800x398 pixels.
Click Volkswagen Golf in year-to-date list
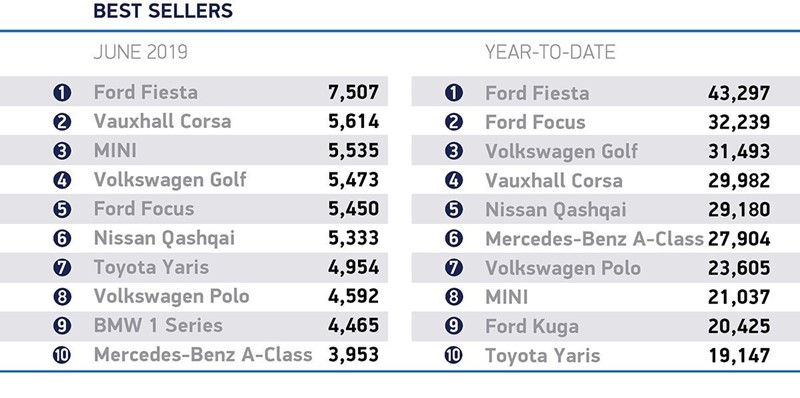point(561,152)
